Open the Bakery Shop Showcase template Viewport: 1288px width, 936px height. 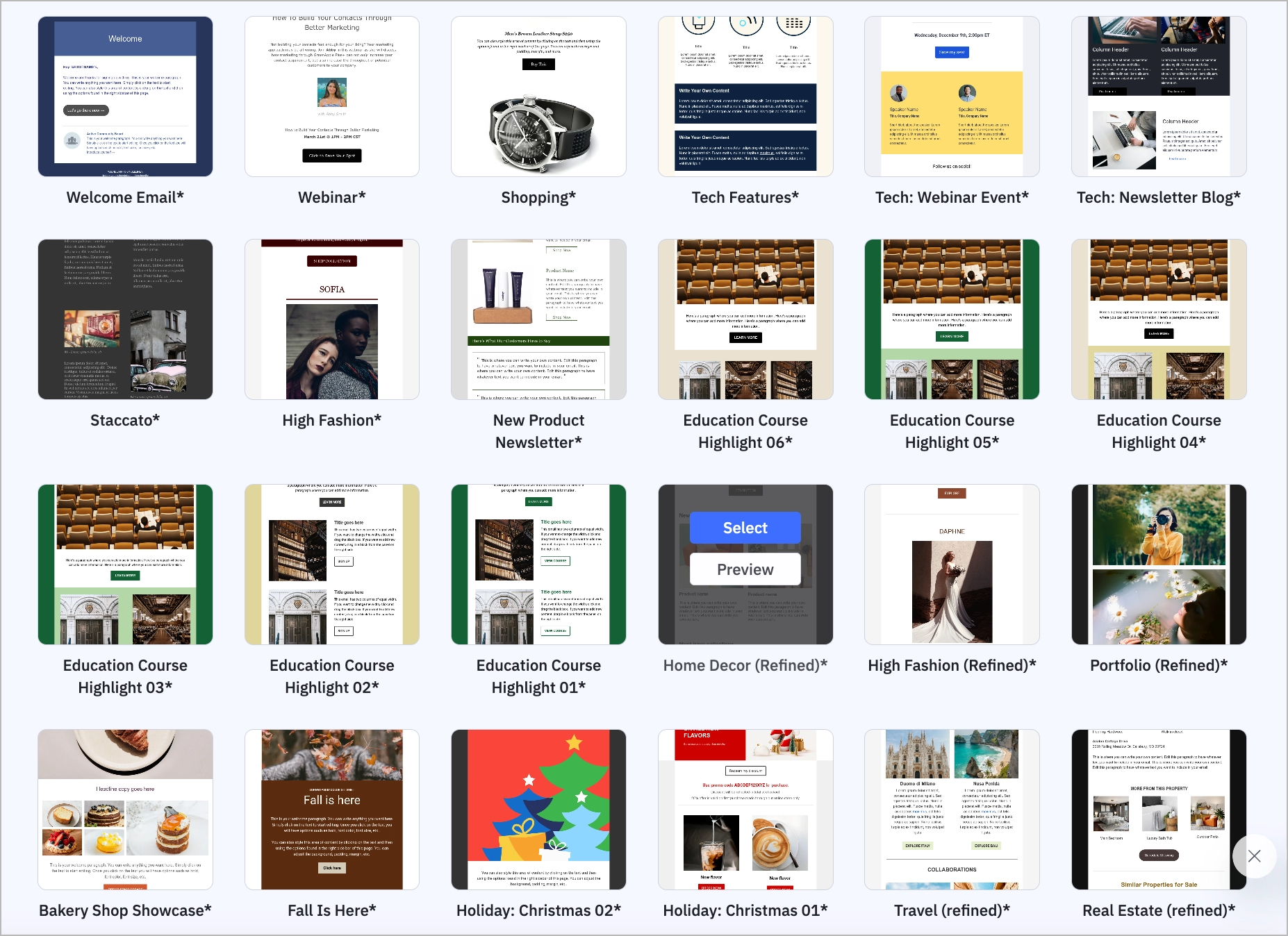[125, 809]
